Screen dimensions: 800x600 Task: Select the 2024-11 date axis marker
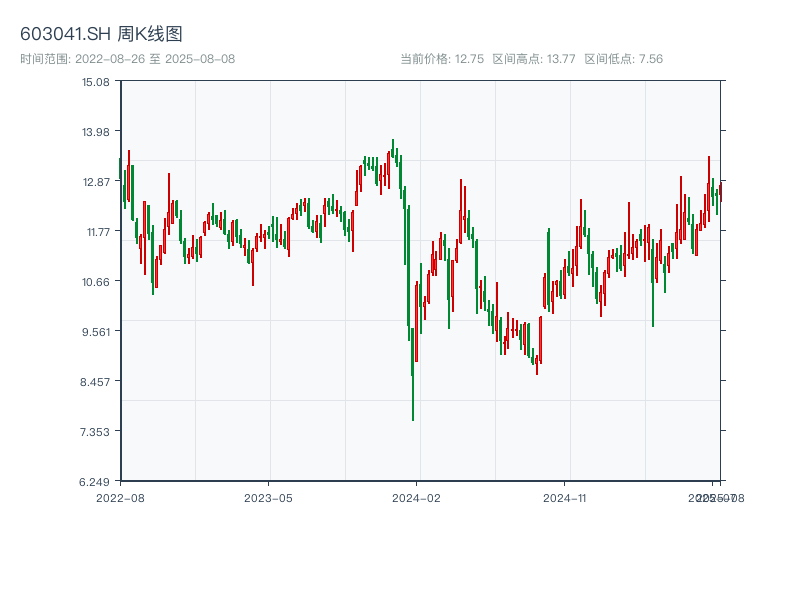coord(565,497)
